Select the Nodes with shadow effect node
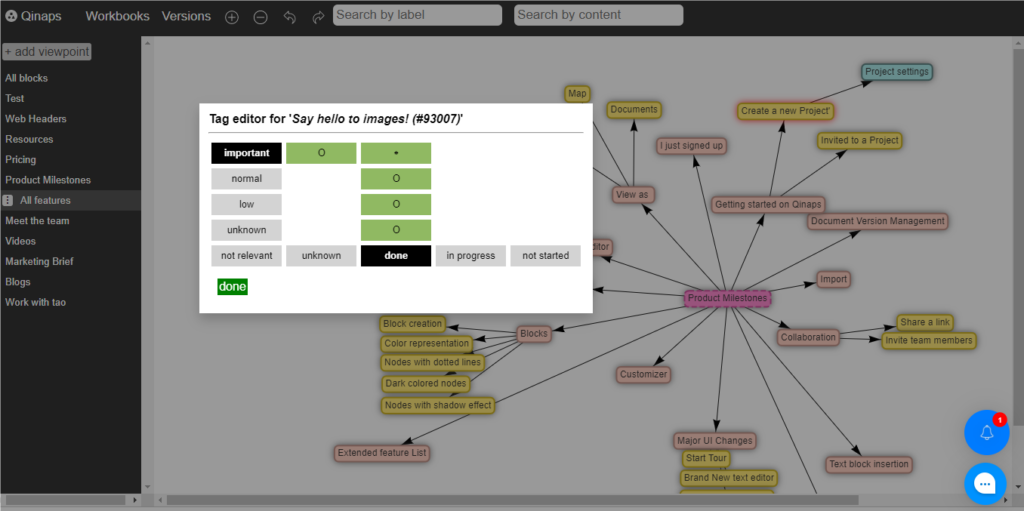Screen dimensions: 1024x511 click(x=438, y=405)
